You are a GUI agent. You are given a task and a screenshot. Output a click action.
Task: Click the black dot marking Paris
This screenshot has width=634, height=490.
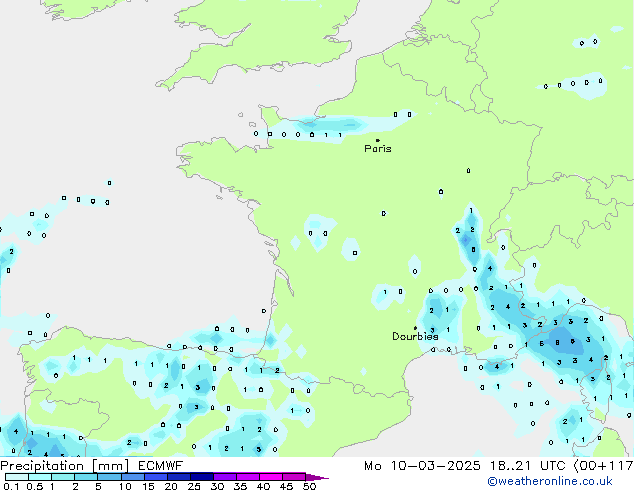(378, 140)
